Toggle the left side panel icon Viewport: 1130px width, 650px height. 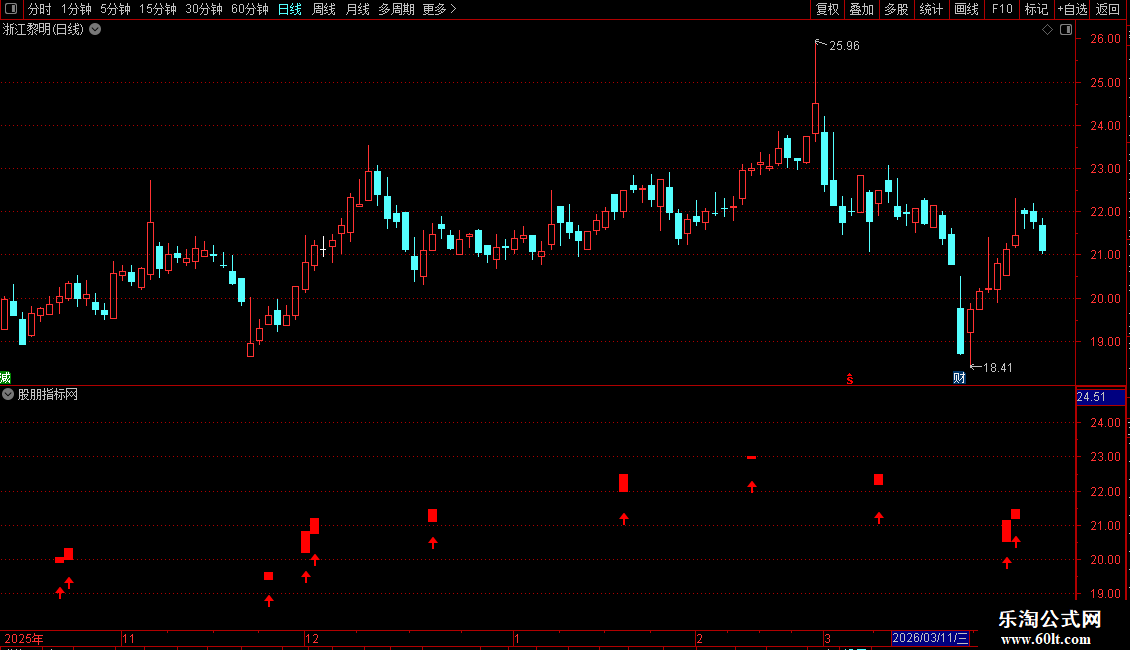[11, 9]
